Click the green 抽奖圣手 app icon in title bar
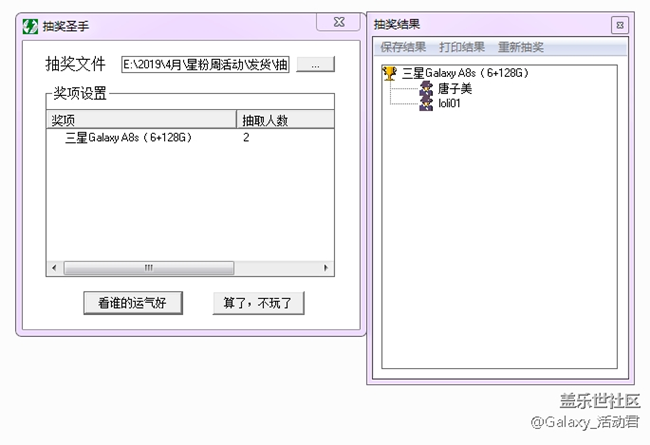This screenshot has height=445, width=650. pos(31,26)
